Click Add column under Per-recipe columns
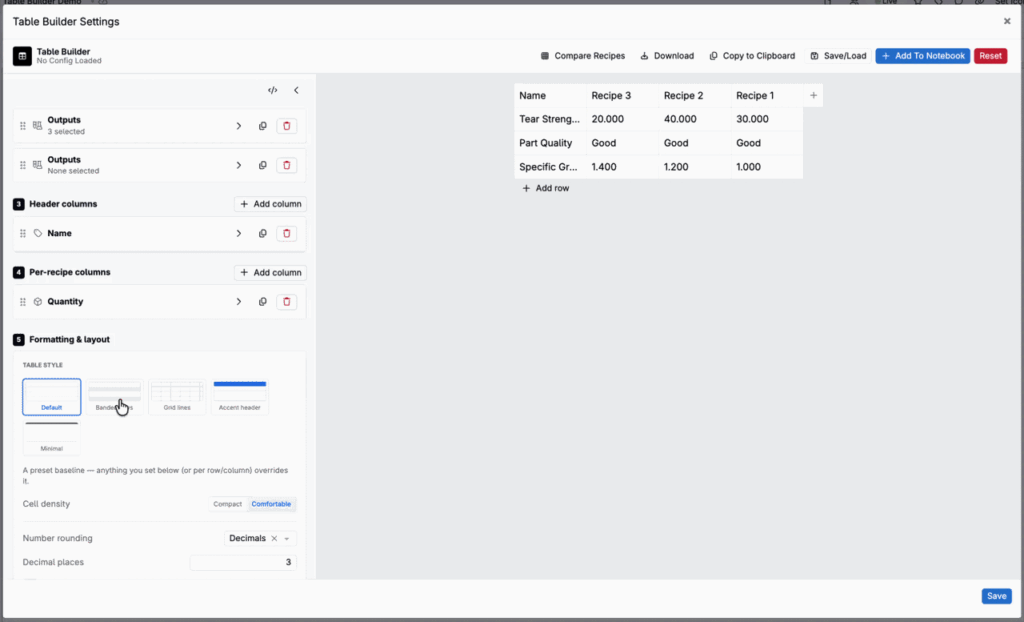Screen dimensions: 1024x622 [270, 272]
